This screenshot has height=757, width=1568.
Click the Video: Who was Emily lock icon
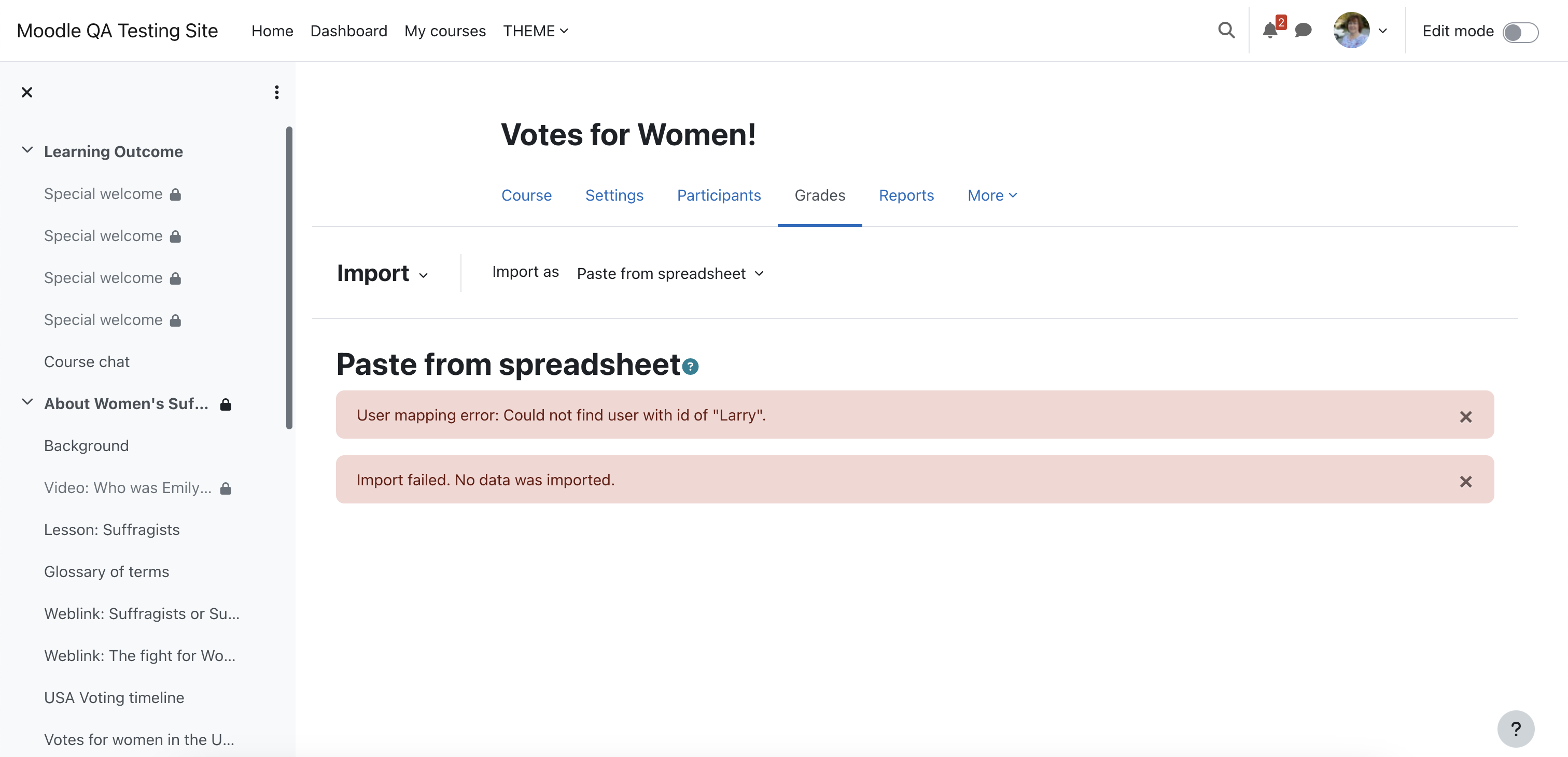click(225, 488)
